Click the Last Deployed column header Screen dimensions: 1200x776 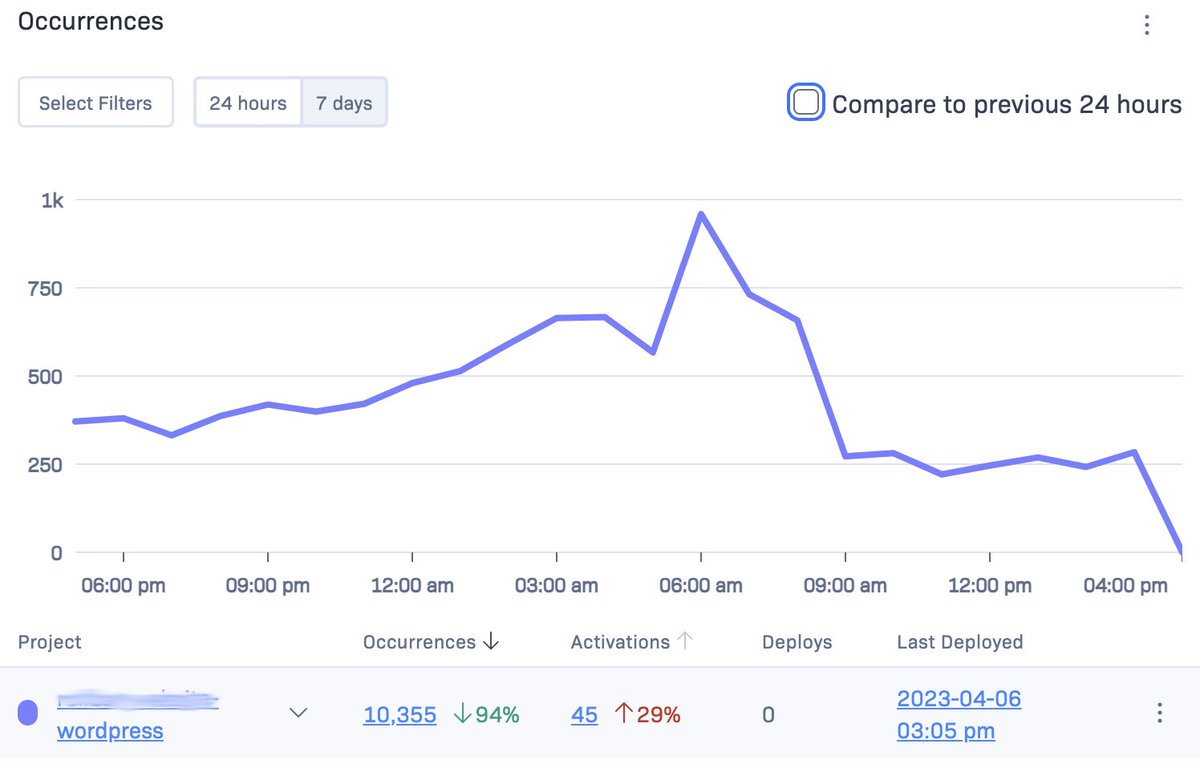[959, 642]
